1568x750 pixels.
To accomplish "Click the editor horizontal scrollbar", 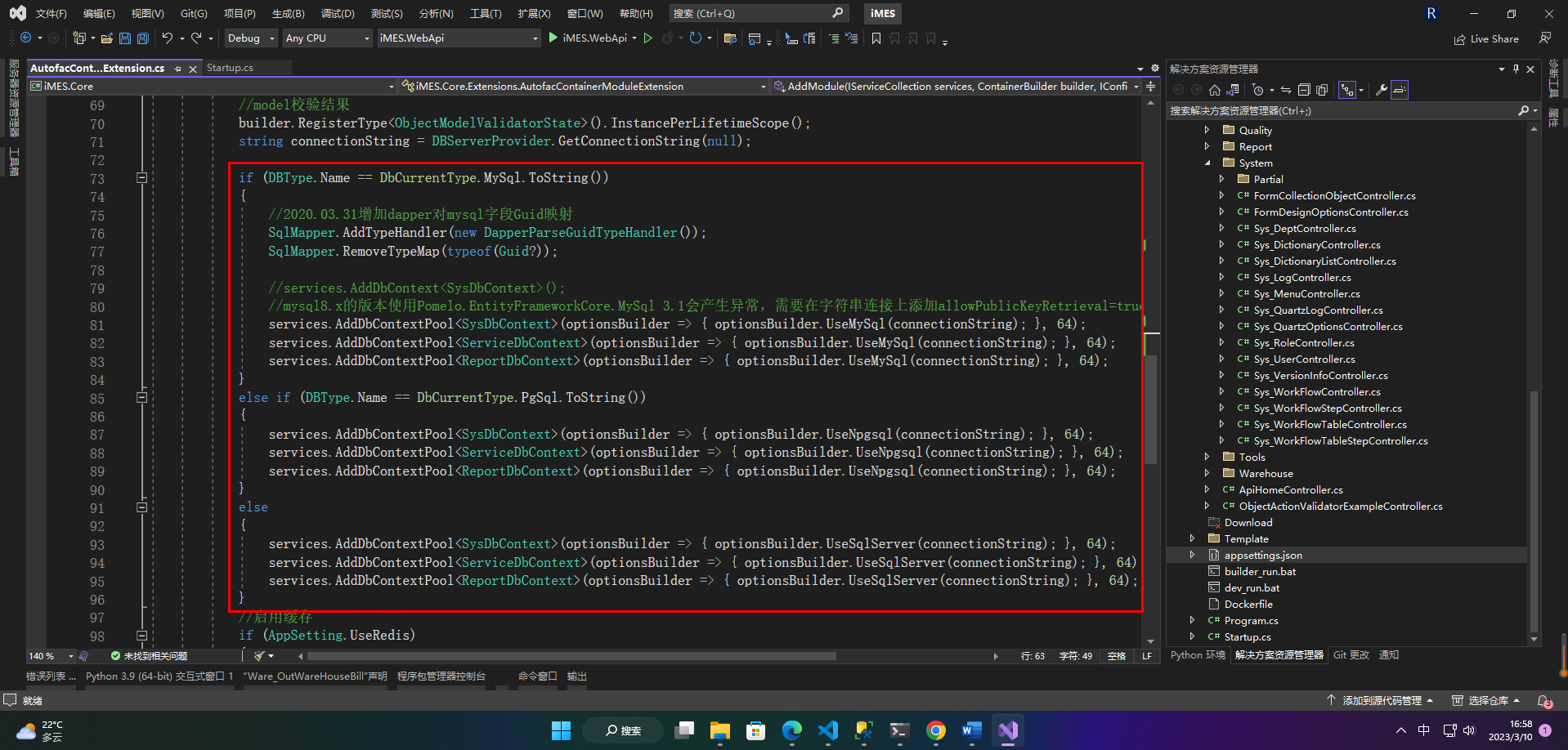I will coord(571,656).
